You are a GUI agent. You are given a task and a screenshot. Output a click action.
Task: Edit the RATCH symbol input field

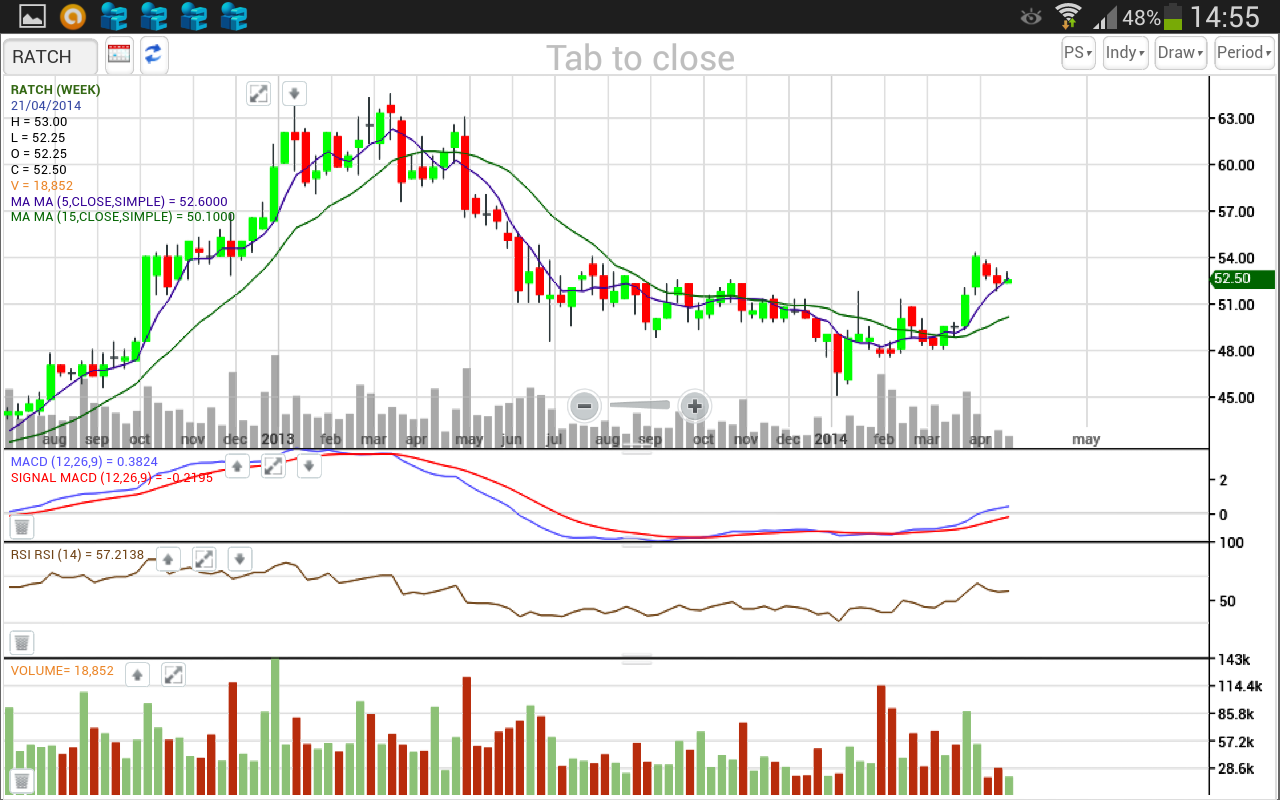coord(50,57)
